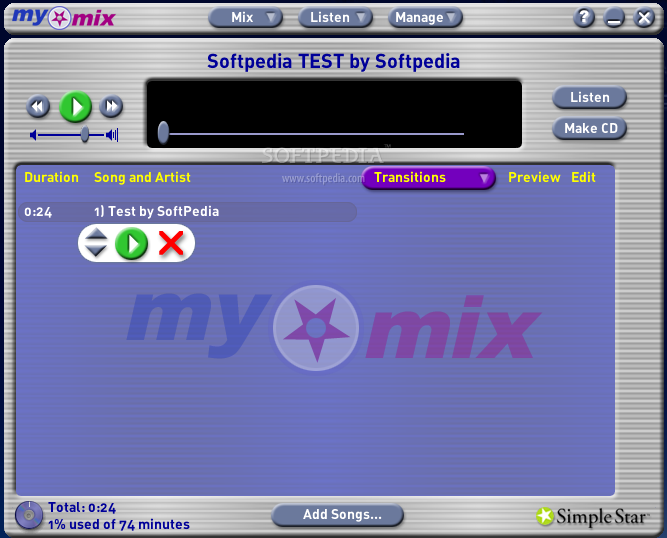Screen dimensions: 667x538
Task: Minimize the MyMix window
Action: point(614,18)
